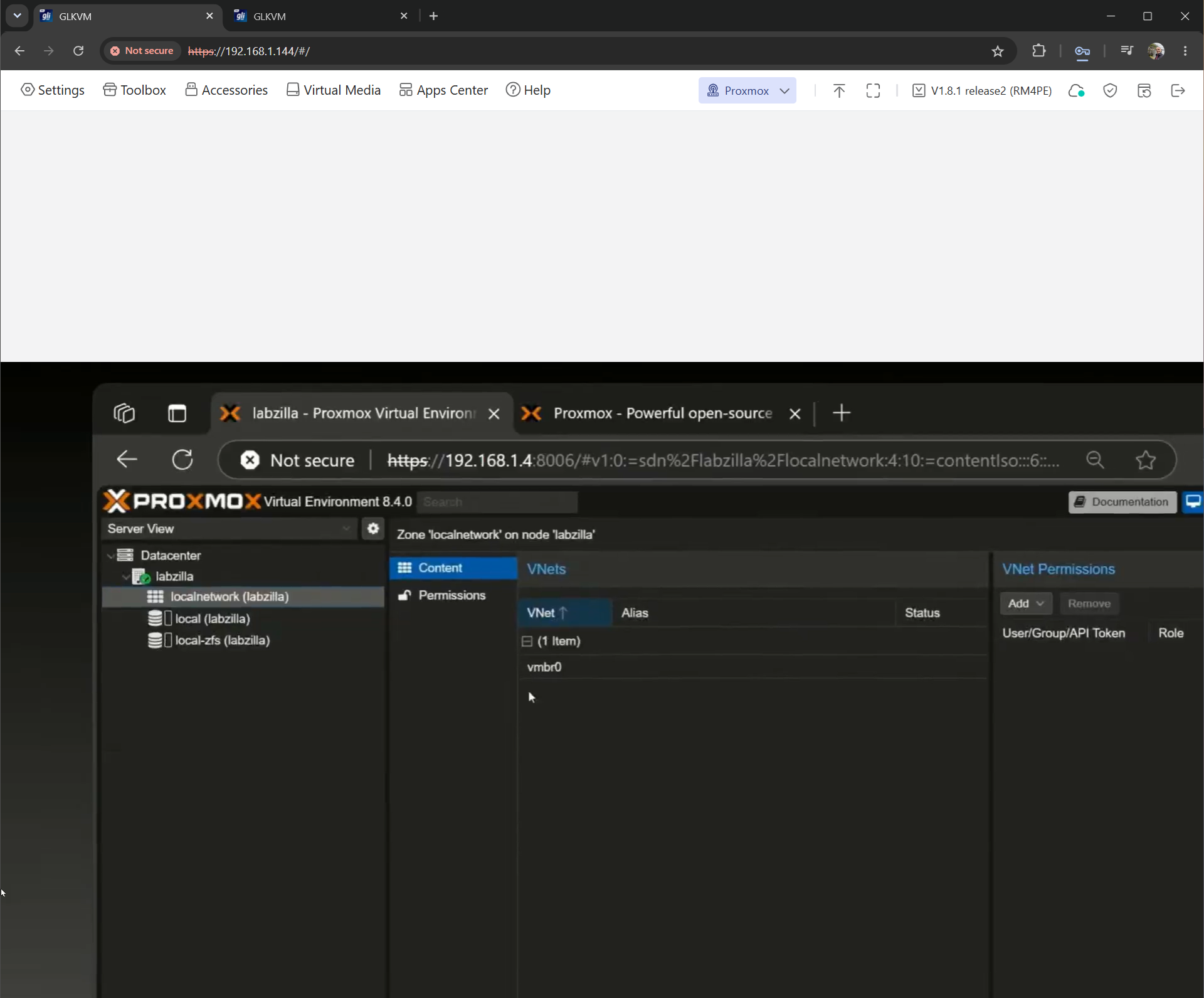Open the Chrome tab search dropdown
The image size is (1204, 998).
(17, 16)
